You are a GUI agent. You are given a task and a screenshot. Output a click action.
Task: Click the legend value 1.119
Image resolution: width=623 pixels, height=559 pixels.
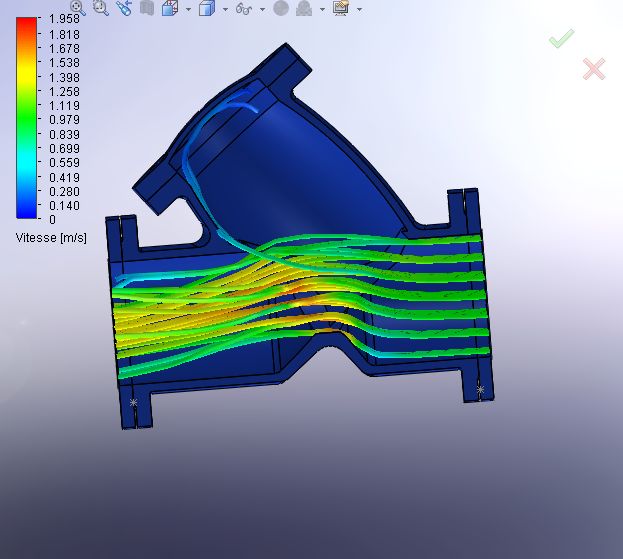tap(64, 106)
